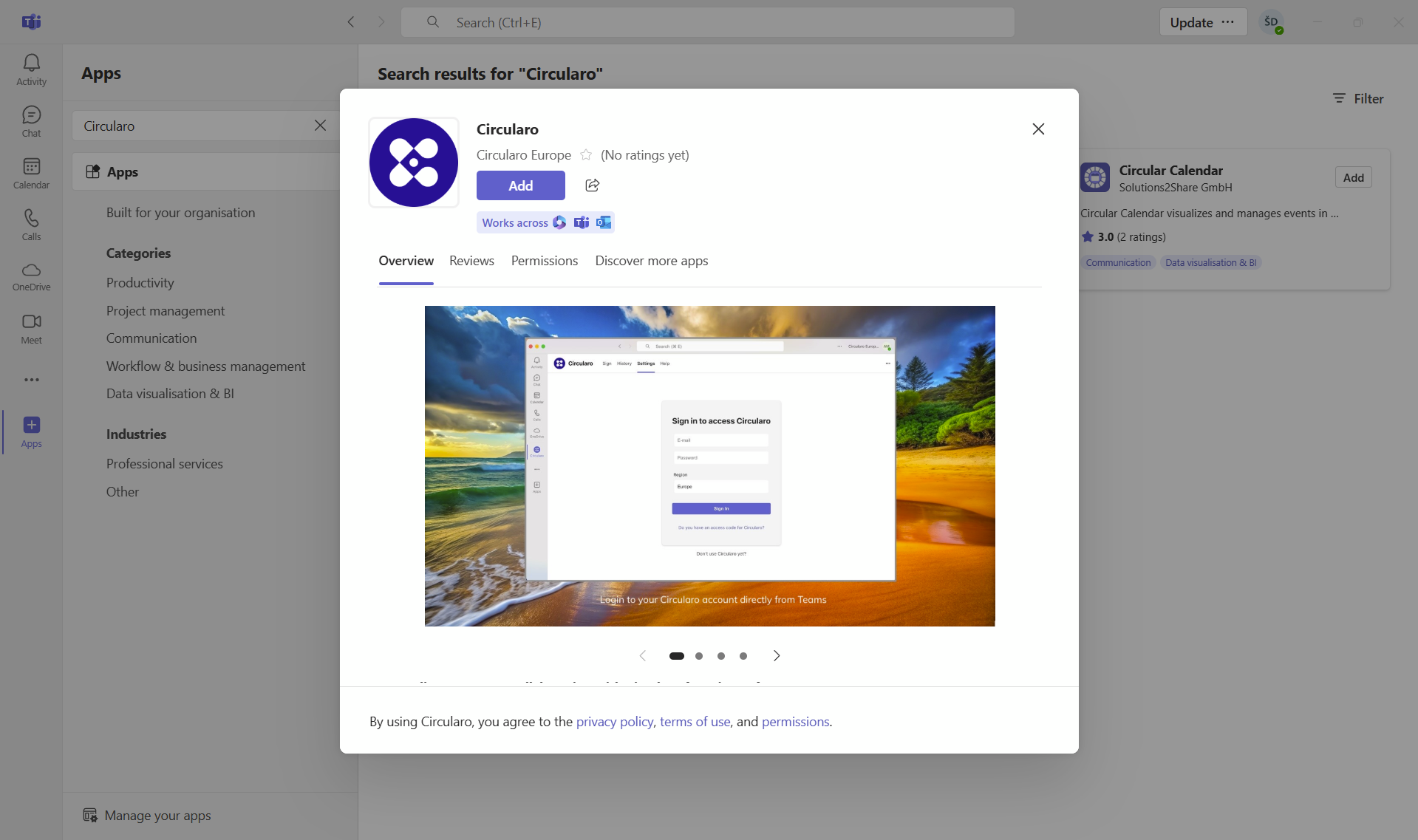1418x840 pixels.
Task: Jump to the third carousel dot
Action: pos(721,656)
